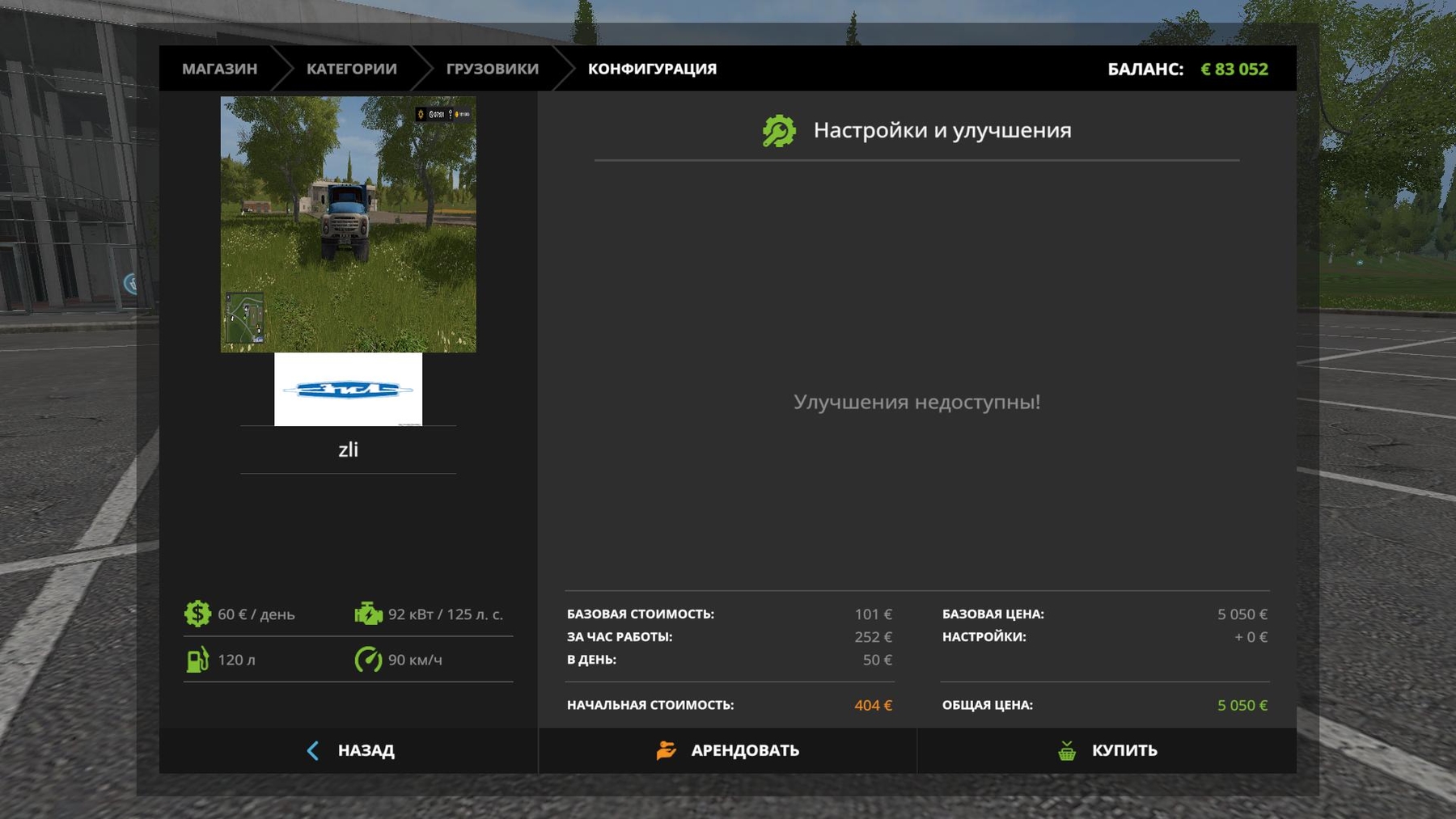Click the total price 5 050 € value

[x=1242, y=705]
